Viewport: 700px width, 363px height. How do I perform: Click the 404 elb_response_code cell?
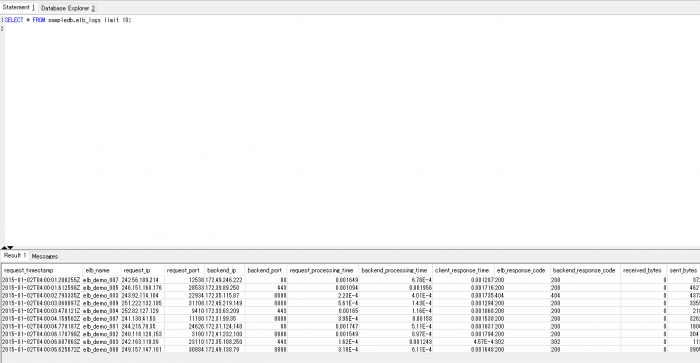click(522, 296)
